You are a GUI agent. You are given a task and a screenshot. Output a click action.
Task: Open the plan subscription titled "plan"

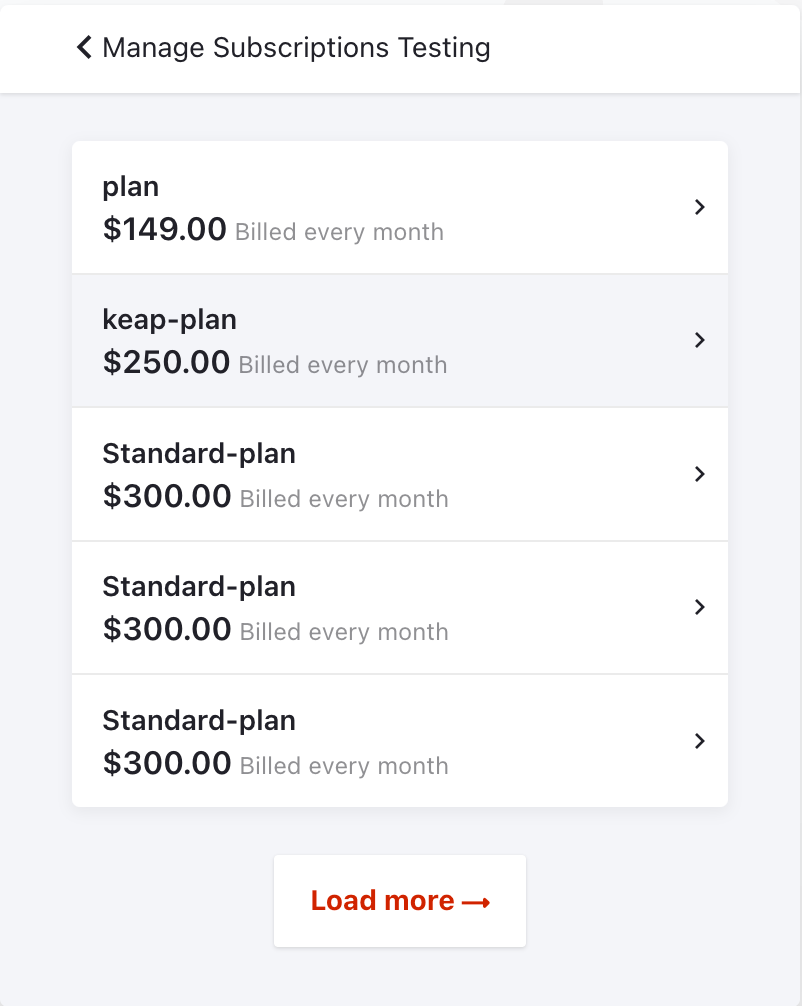click(130, 187)
